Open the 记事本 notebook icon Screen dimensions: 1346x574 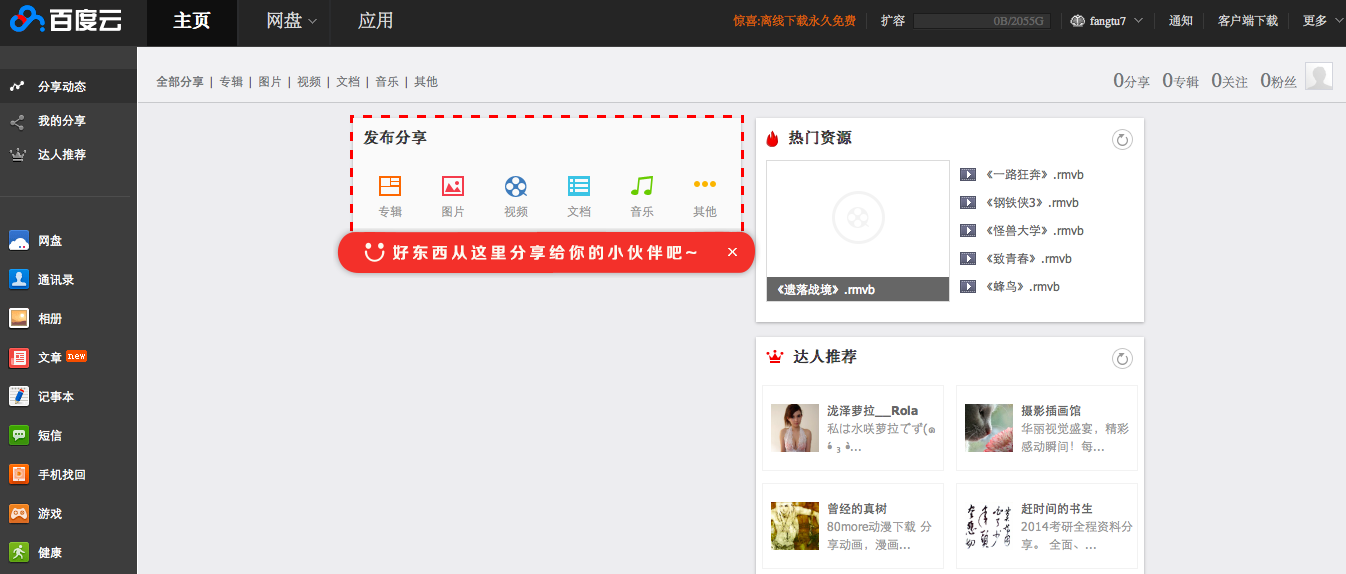tap(19, 397)
